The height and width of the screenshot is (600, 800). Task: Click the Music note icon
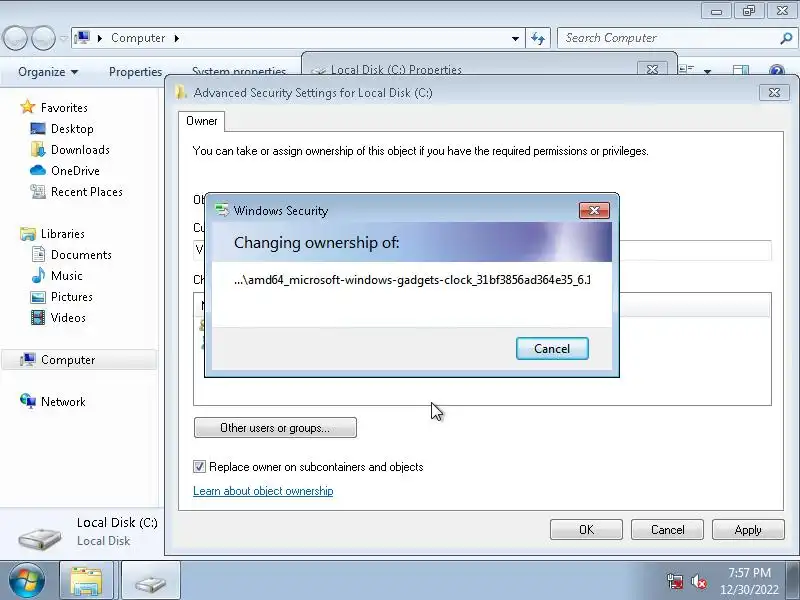click(38, 276)
